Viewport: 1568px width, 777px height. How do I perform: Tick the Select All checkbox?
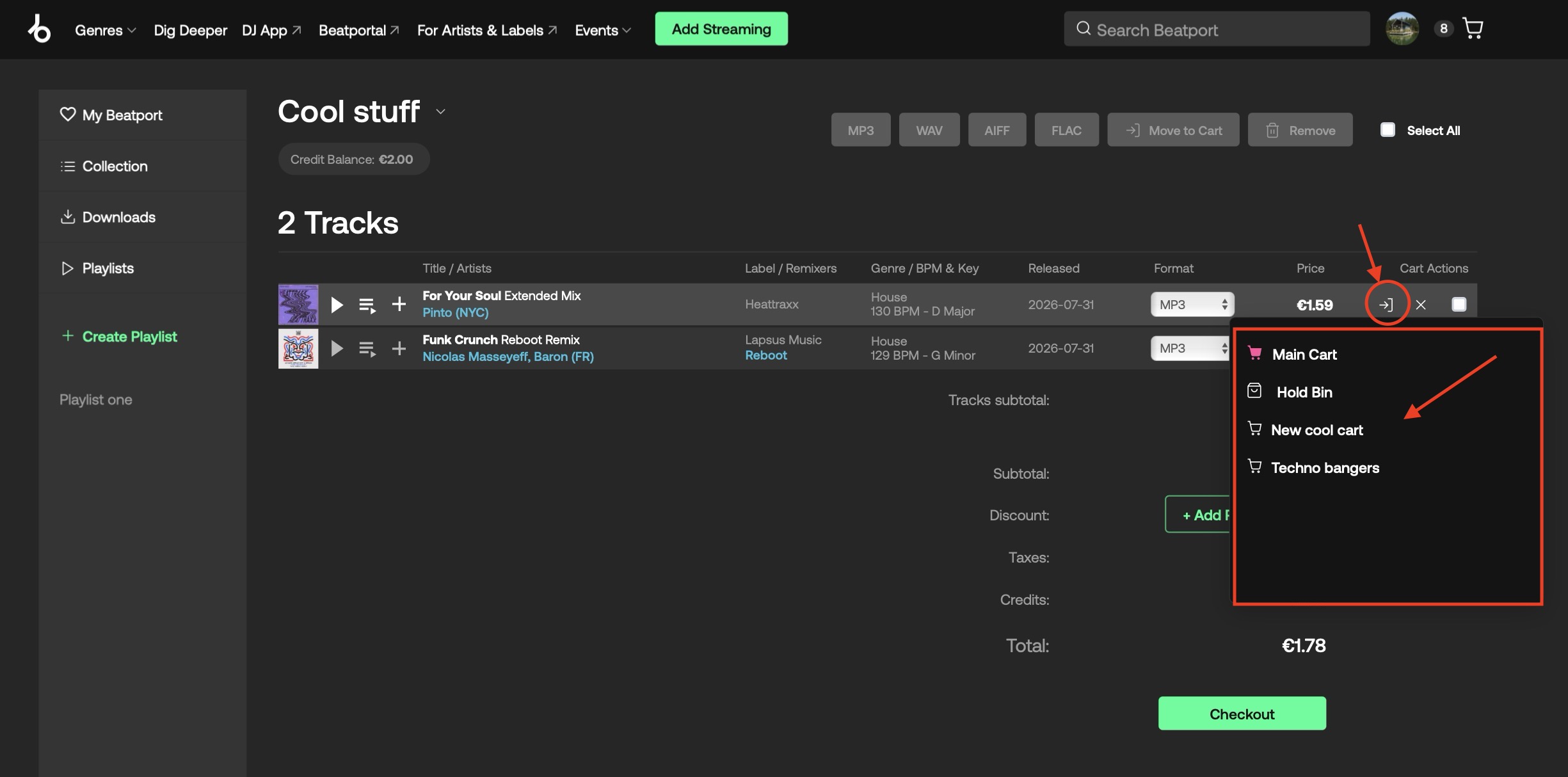[x=1388, y=130]
